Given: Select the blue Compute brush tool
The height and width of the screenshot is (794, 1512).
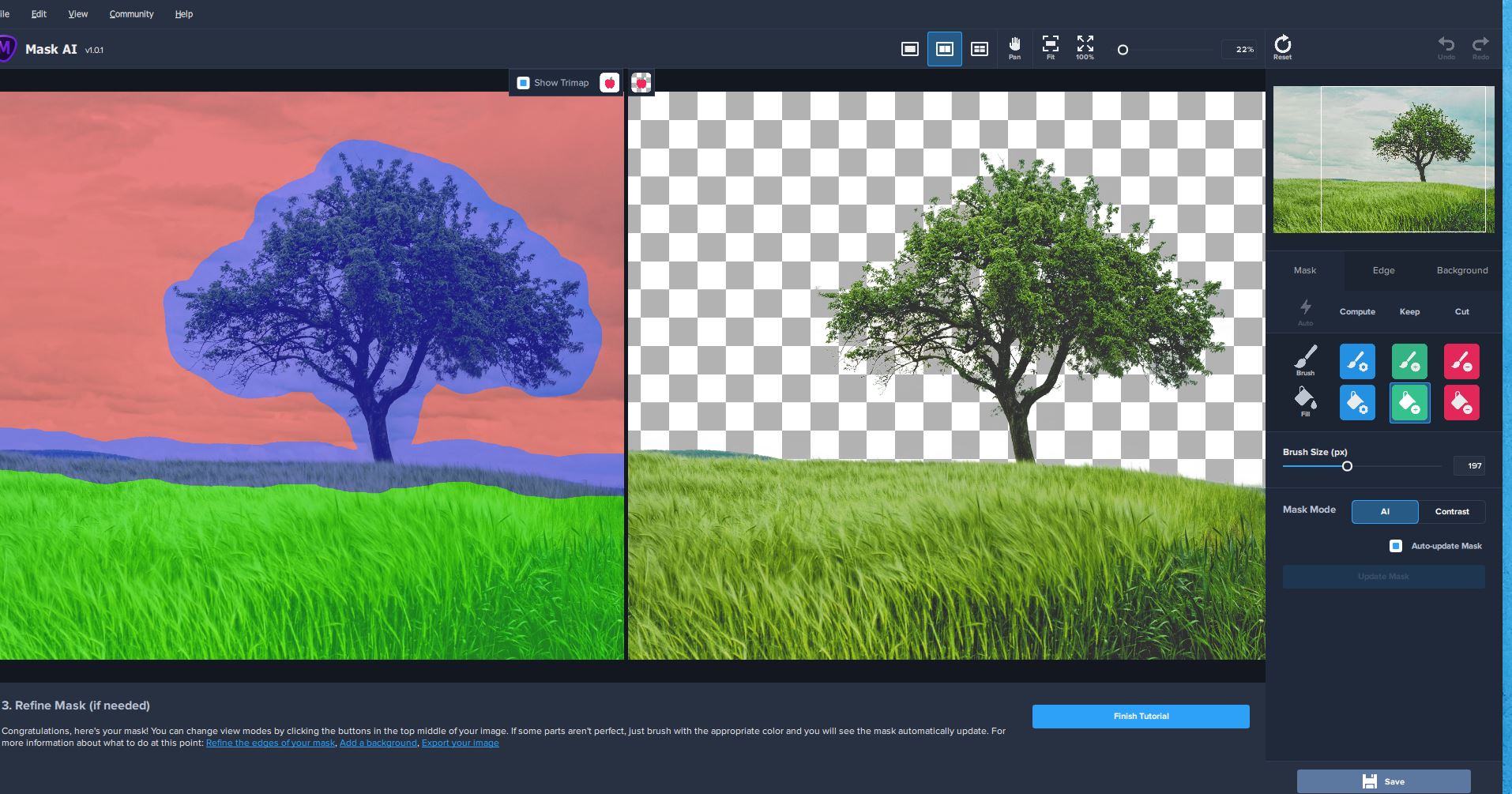Looking at the screenshot, I should point(1357,362).
